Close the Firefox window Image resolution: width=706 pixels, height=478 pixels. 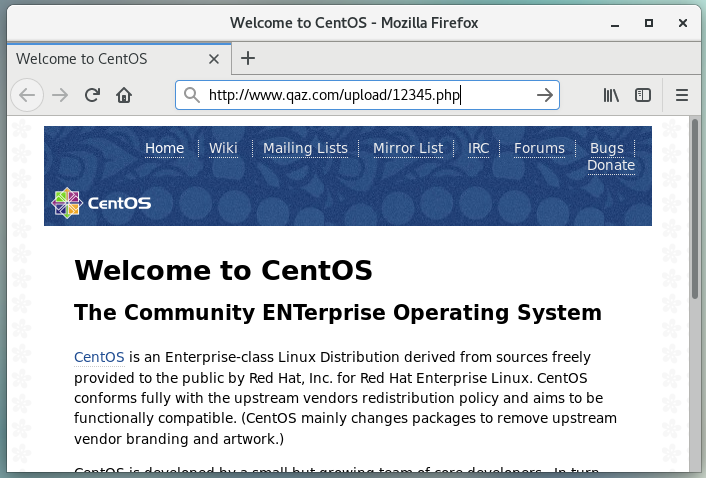click(x=683, y=23)
